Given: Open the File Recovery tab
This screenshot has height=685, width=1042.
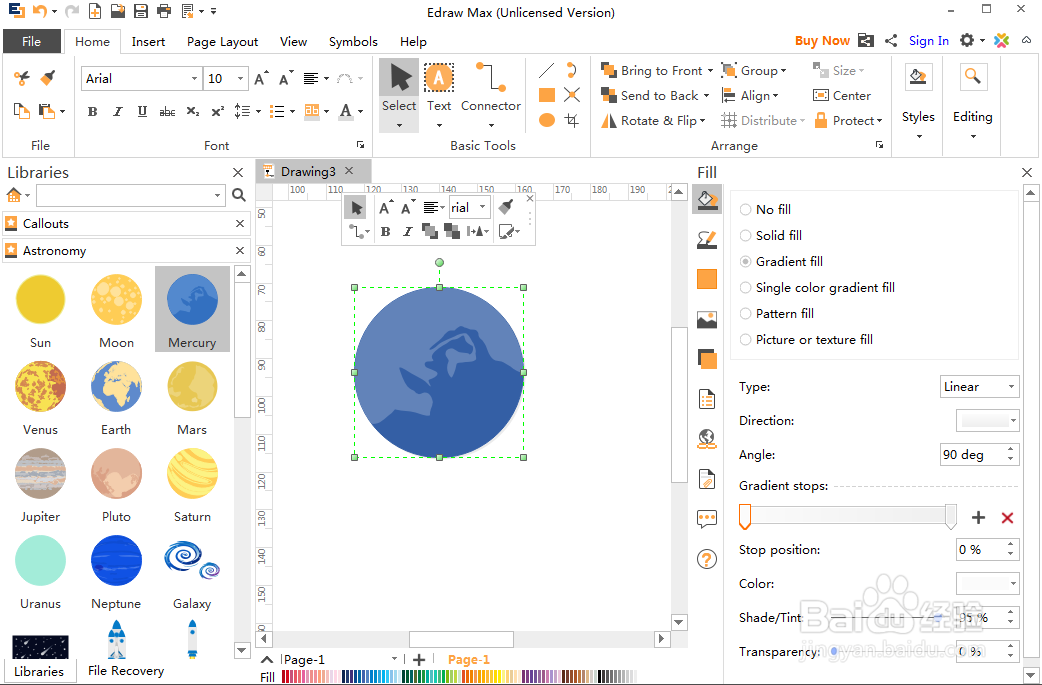Looking at the screenshot, I should point(126,670).
